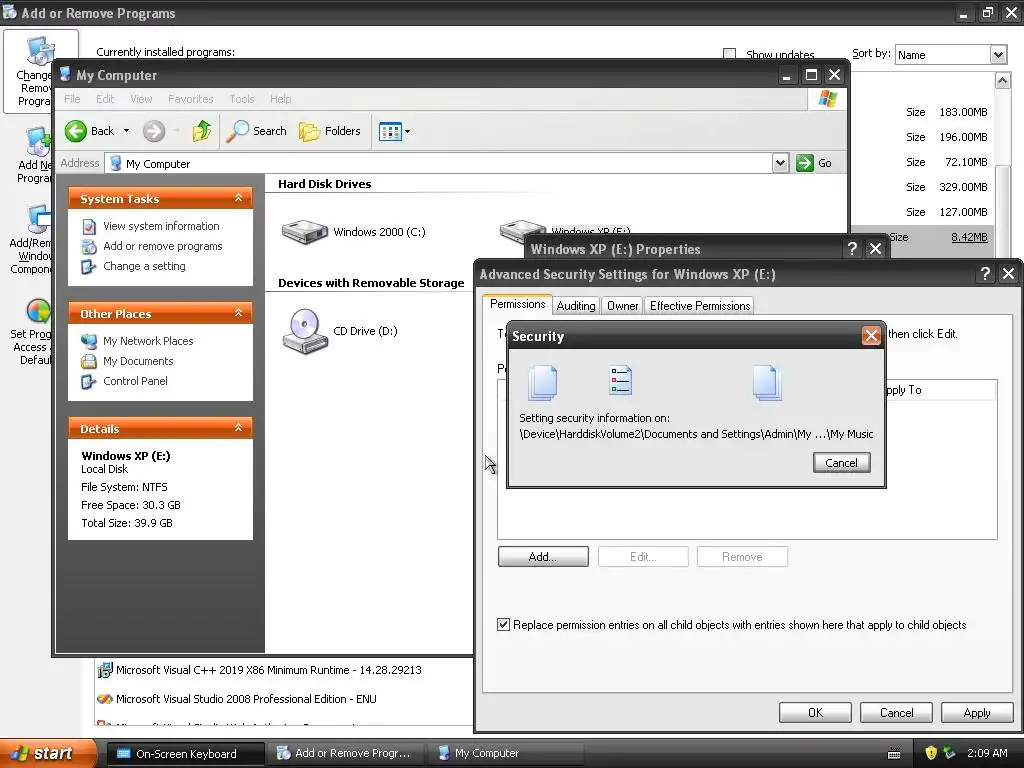1024x768 pixels.
Task: Click OK in Advanced Security Settings
Action: pyautogui.click(x=815, y=712)
